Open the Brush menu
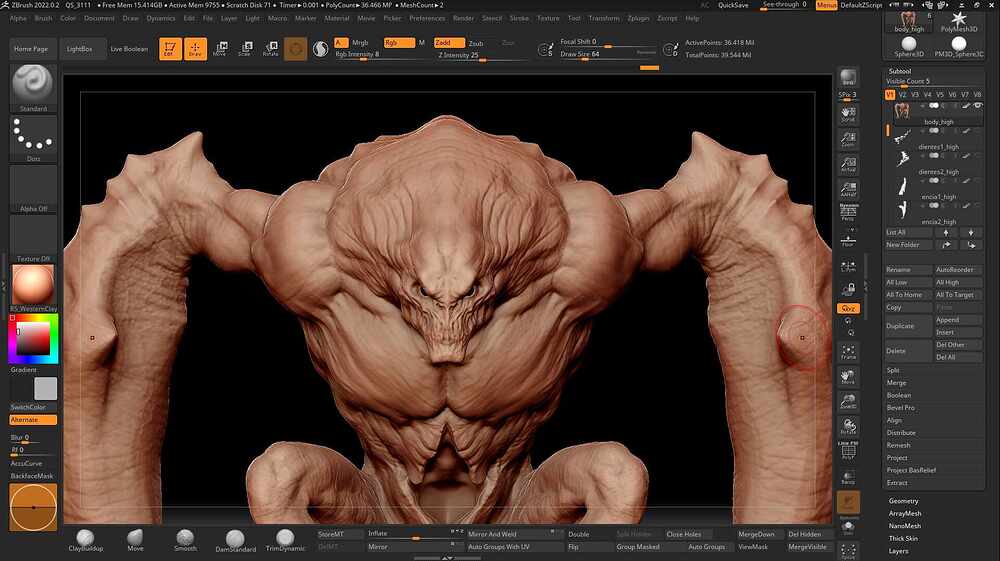1000x561 pixels. click(x=43, y=18)
